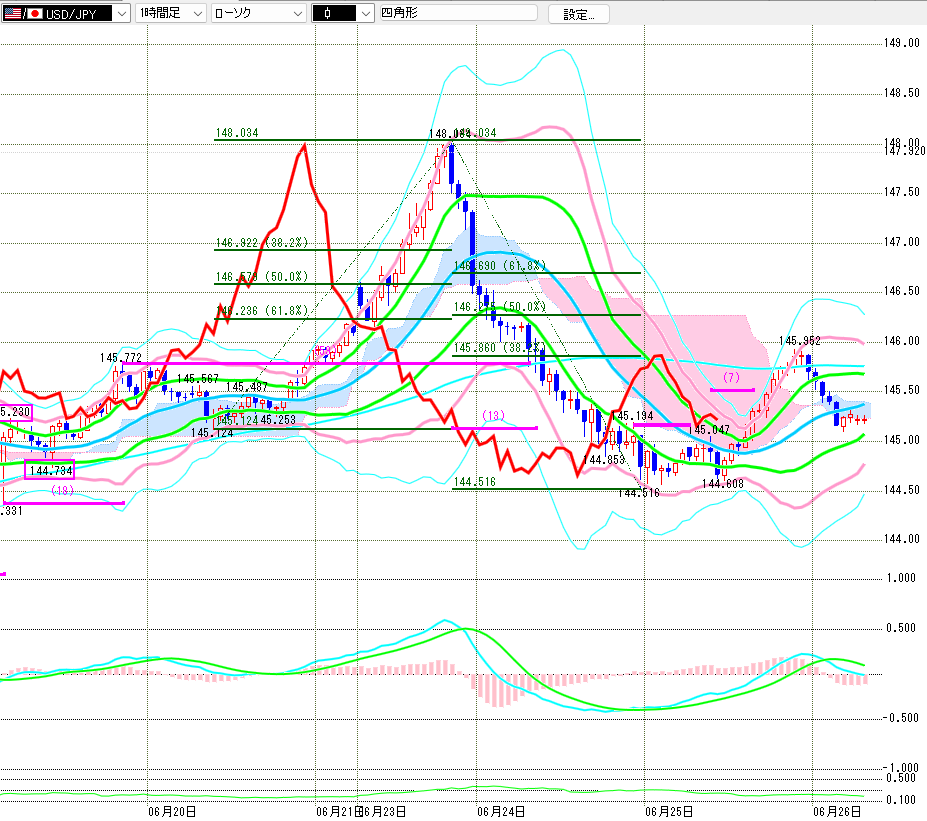Select the 149.00 price axis value

902,43
